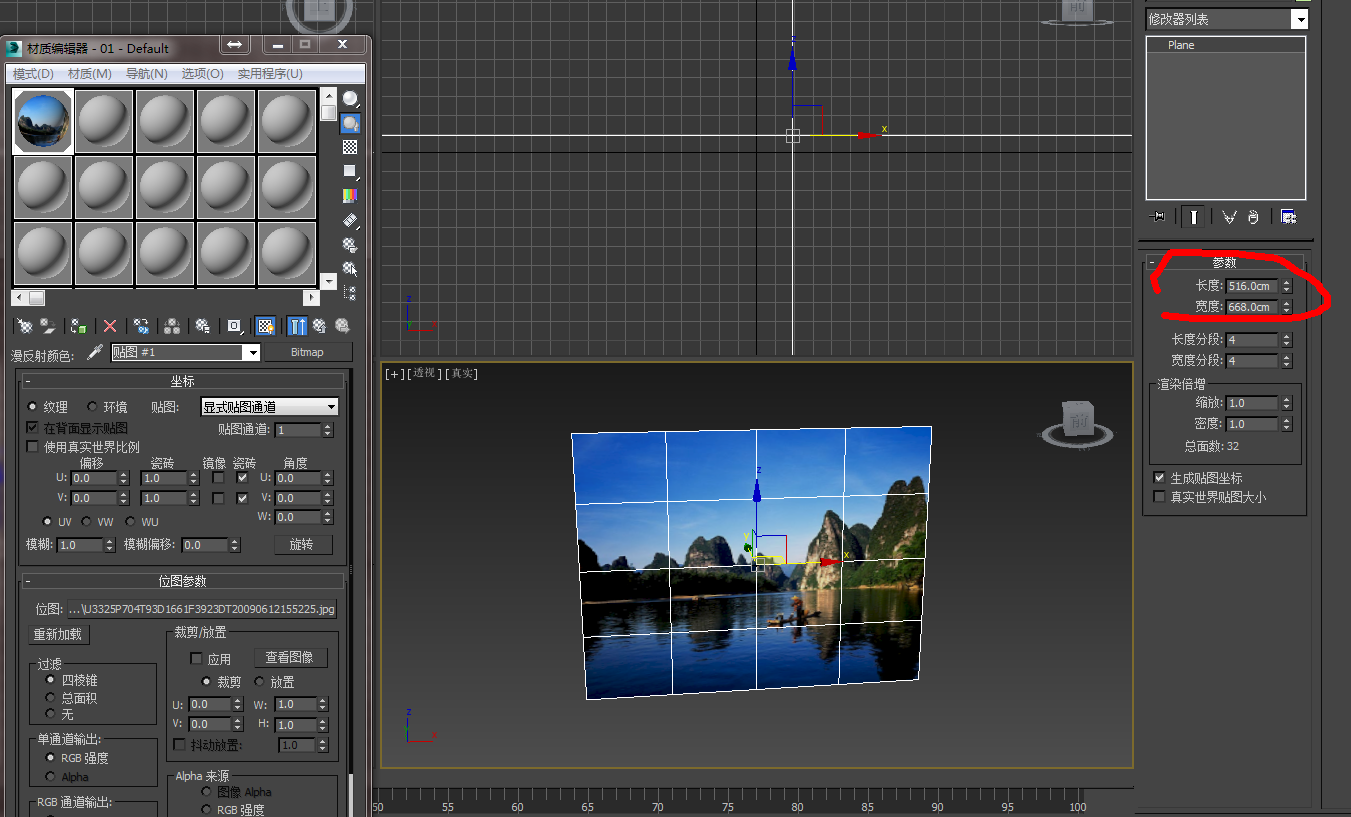
Task: Click Assign Material to Selection icon
Action: point(78,326)
